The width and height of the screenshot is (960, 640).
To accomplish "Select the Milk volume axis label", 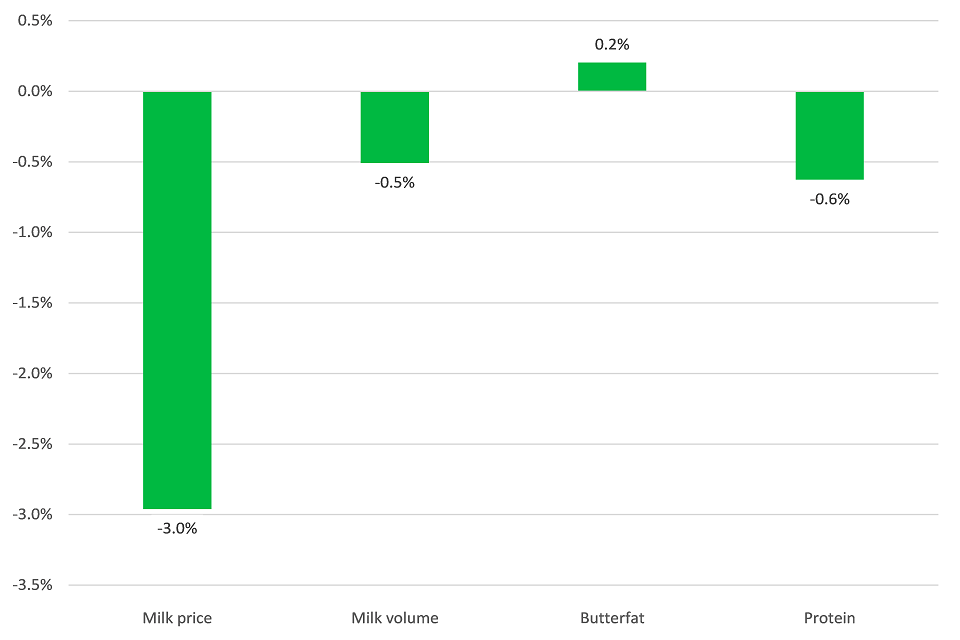I will pyautogui.click(x=395, y=618).
